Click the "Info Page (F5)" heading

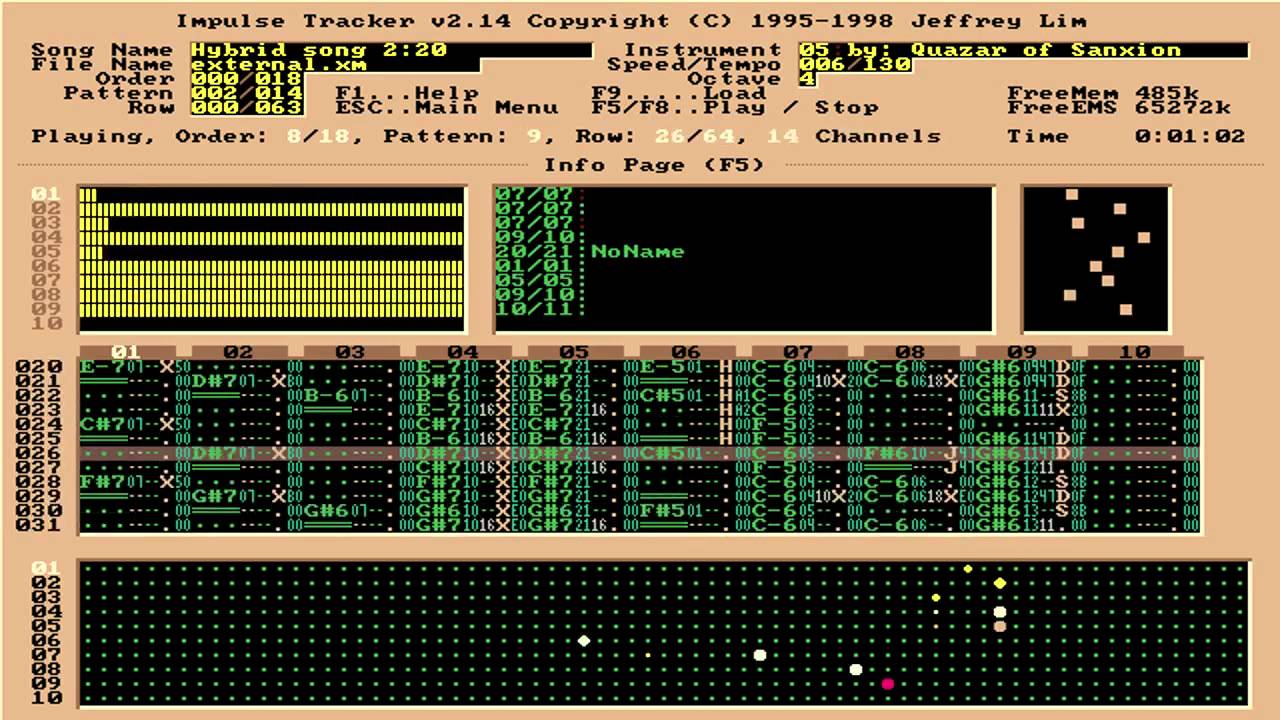point(655,165)
